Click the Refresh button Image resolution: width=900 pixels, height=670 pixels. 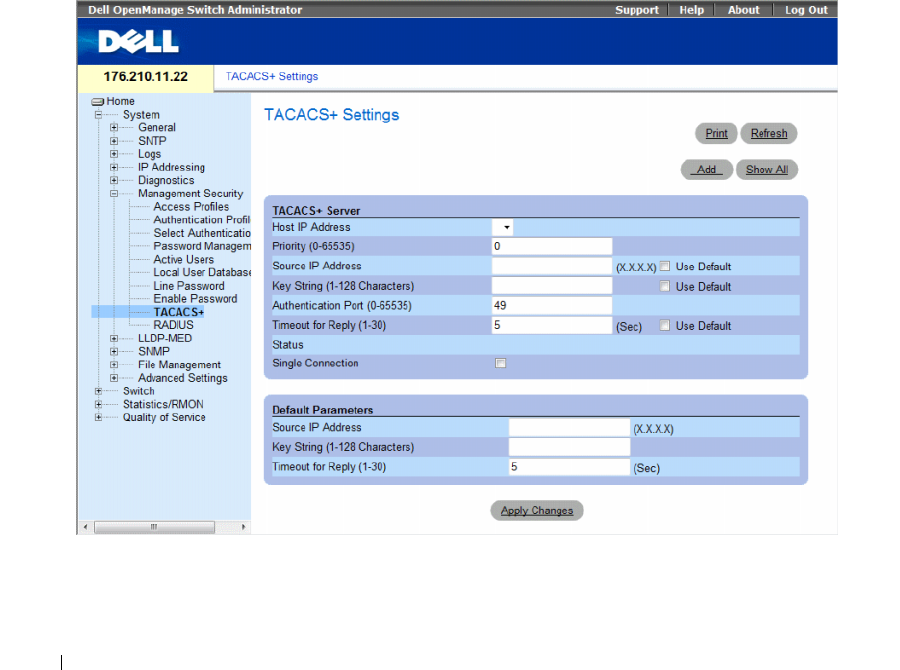point(769,133)
